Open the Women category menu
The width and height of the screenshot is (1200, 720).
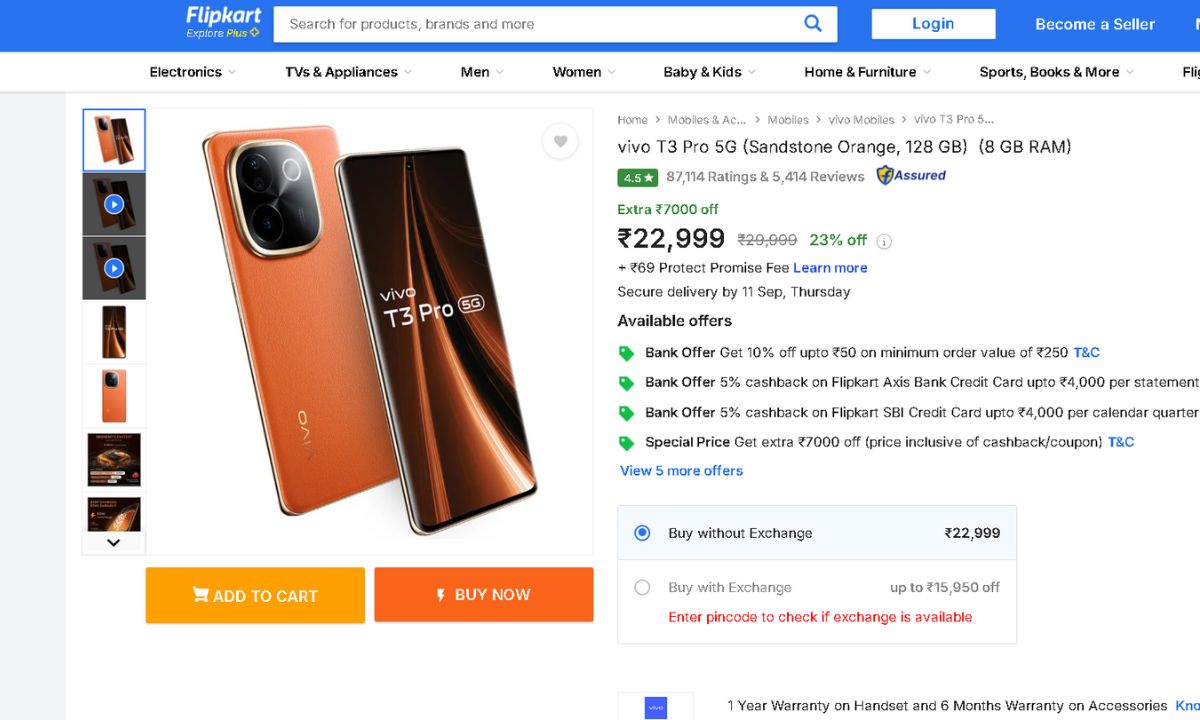click(x=584, y=72)
